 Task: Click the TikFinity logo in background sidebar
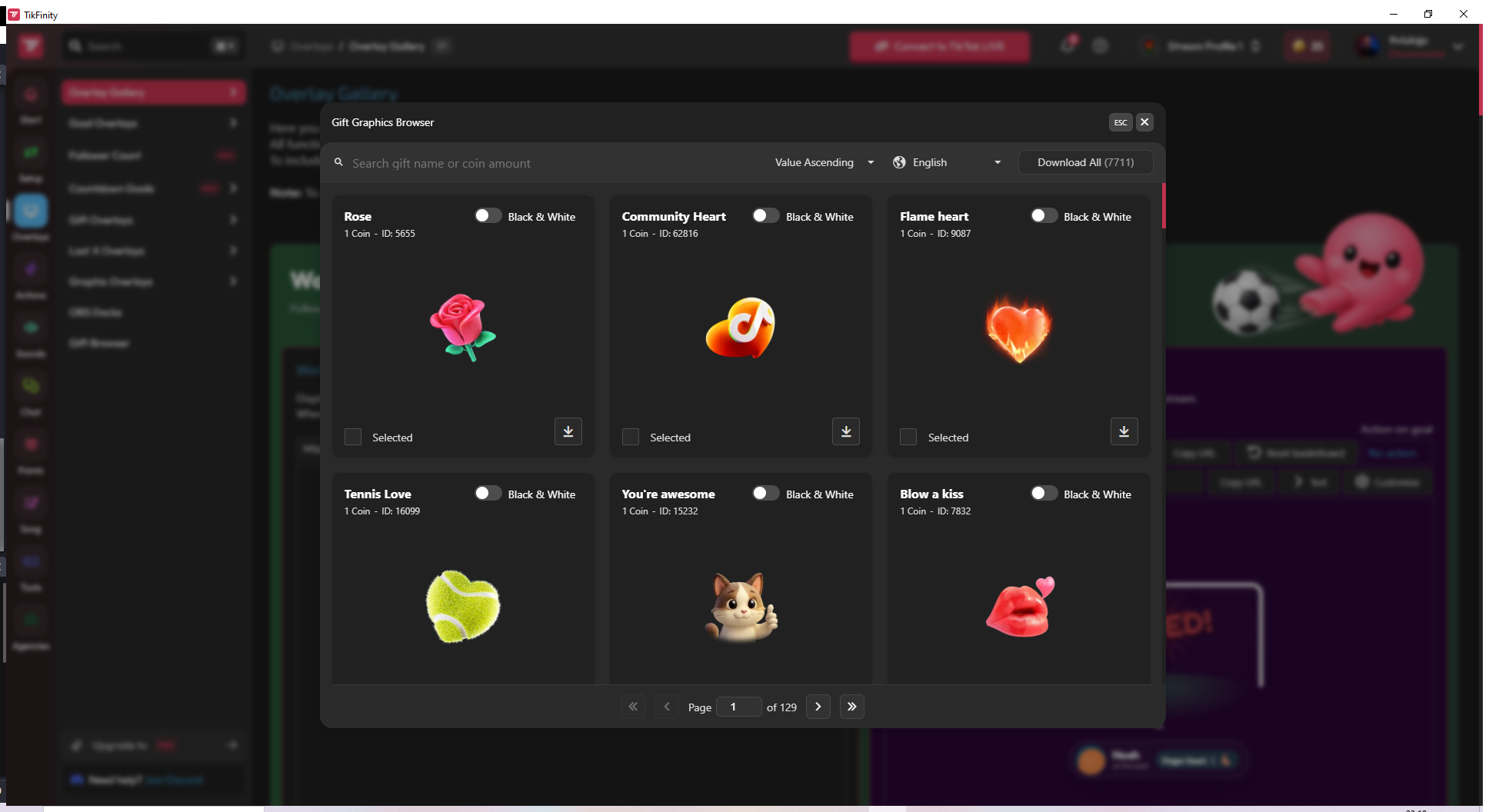pos(31,46)
